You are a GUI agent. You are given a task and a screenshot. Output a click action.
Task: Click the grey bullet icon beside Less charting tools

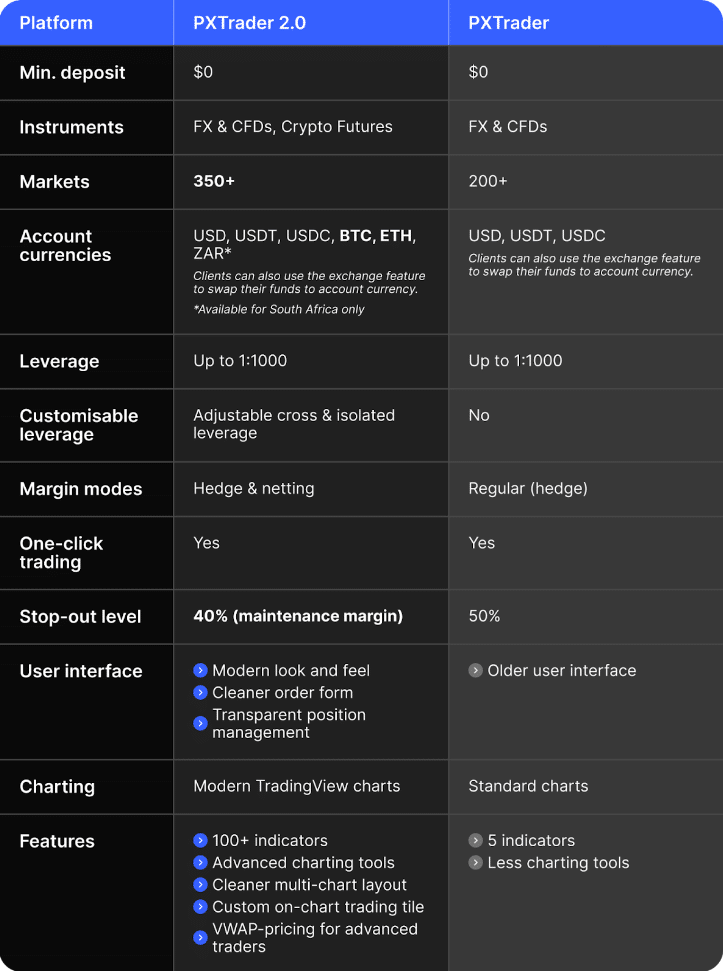click(x=476, y=863)
